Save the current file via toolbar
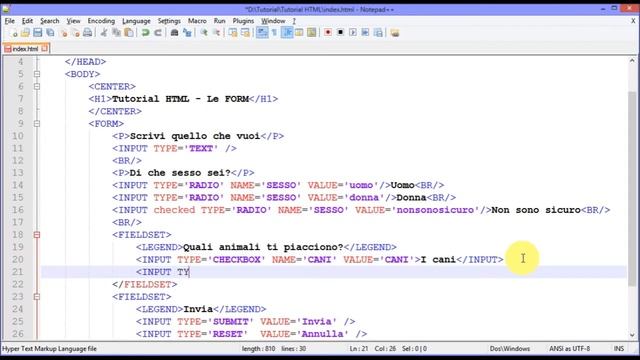 click(38, 33)
